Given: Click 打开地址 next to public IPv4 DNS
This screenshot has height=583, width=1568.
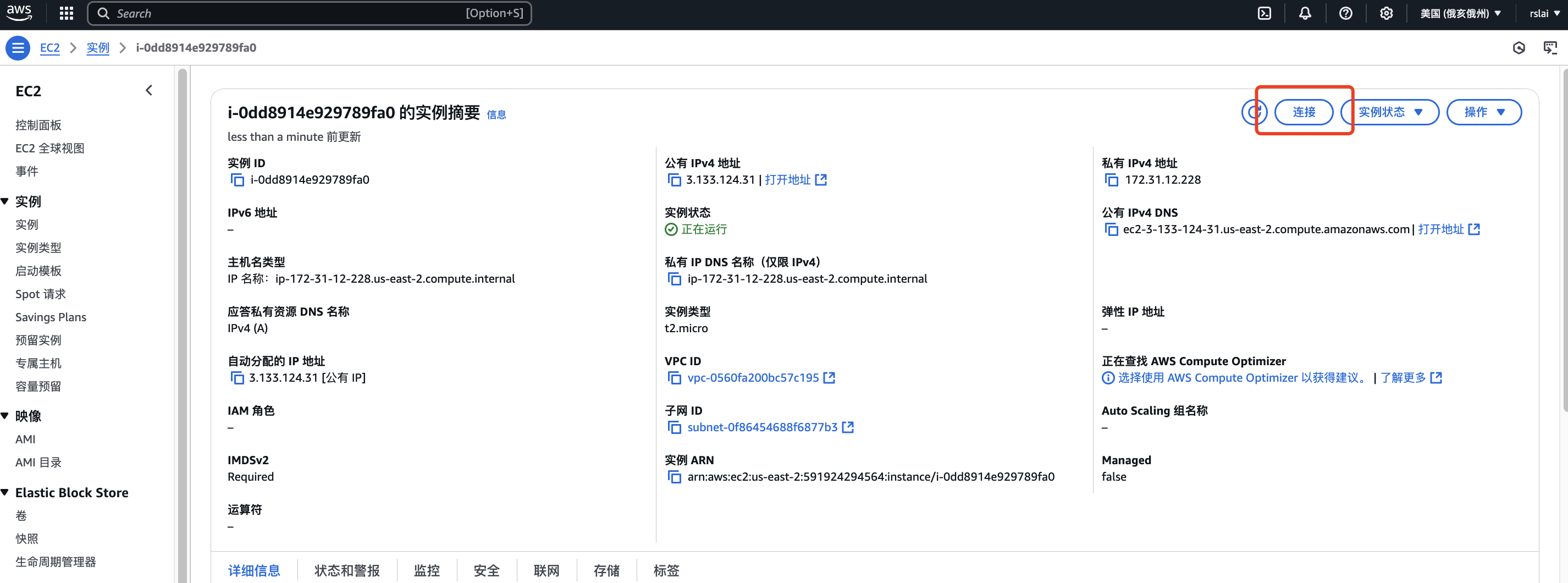Looking at the screenshot, I should point(1449,229).
